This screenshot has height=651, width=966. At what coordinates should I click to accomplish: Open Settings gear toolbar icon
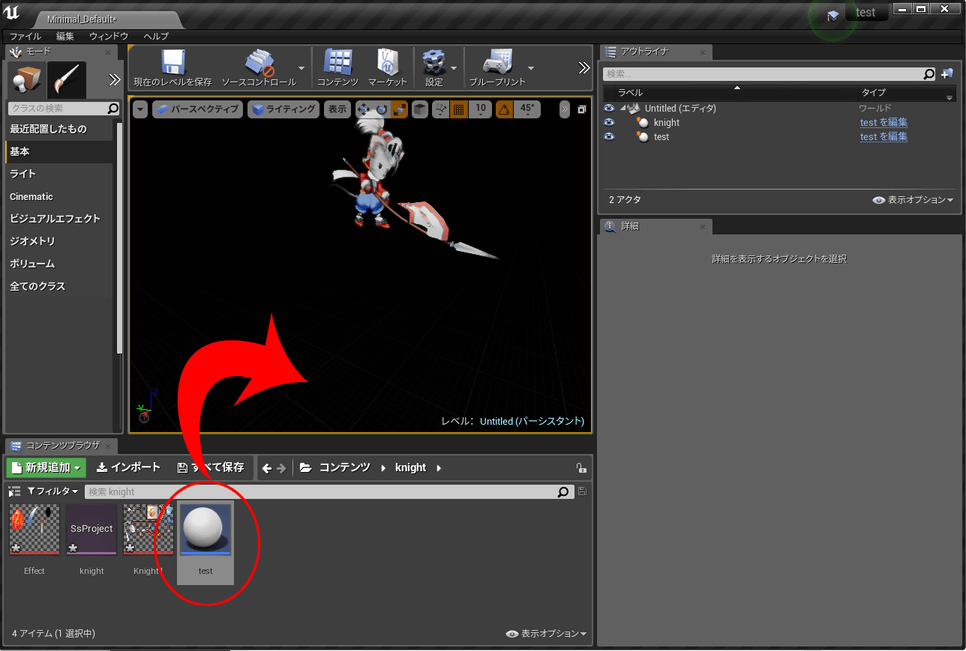(434, 62)
